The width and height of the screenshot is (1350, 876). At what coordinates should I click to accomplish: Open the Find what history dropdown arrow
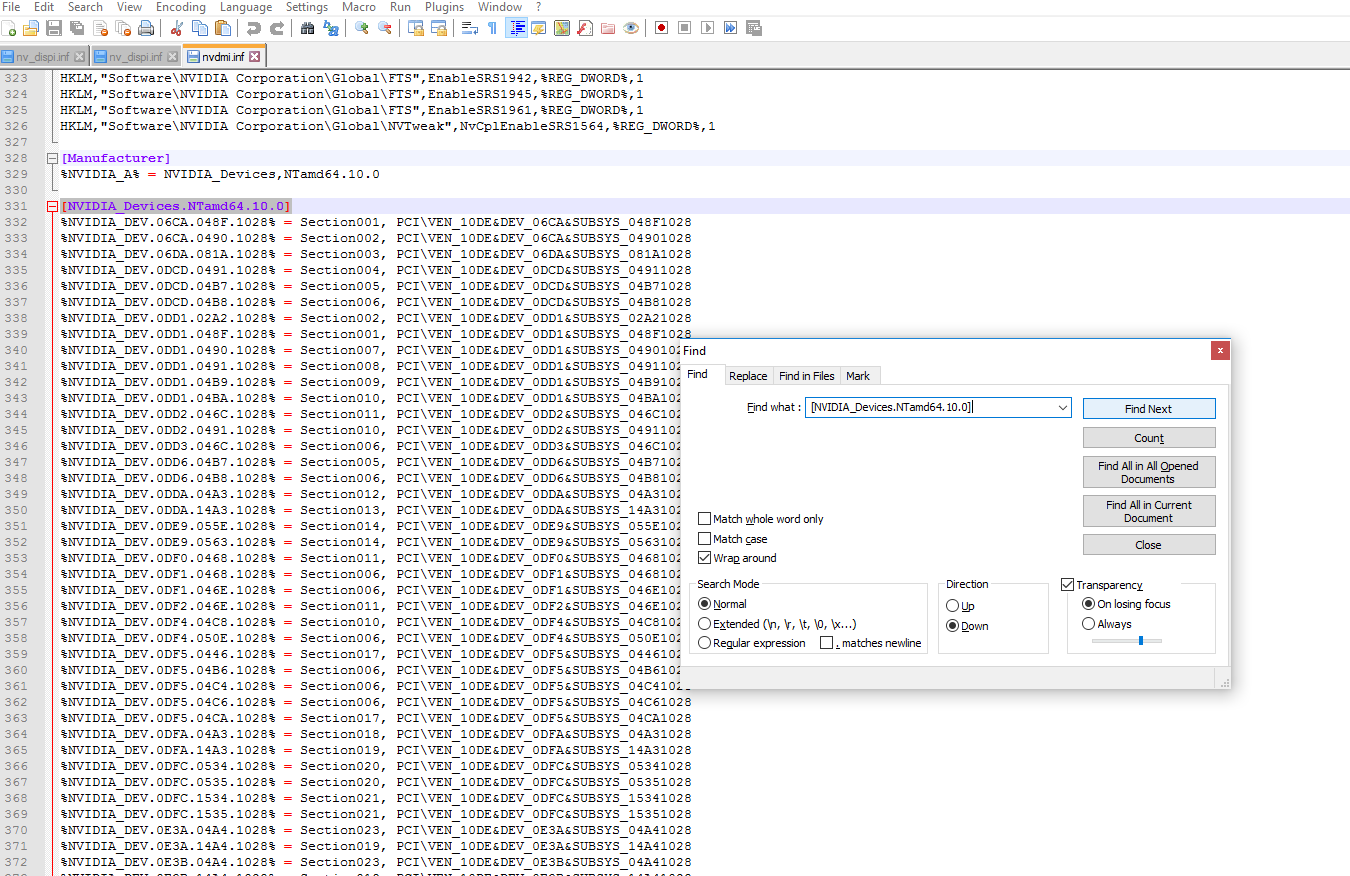(1062, 408)
